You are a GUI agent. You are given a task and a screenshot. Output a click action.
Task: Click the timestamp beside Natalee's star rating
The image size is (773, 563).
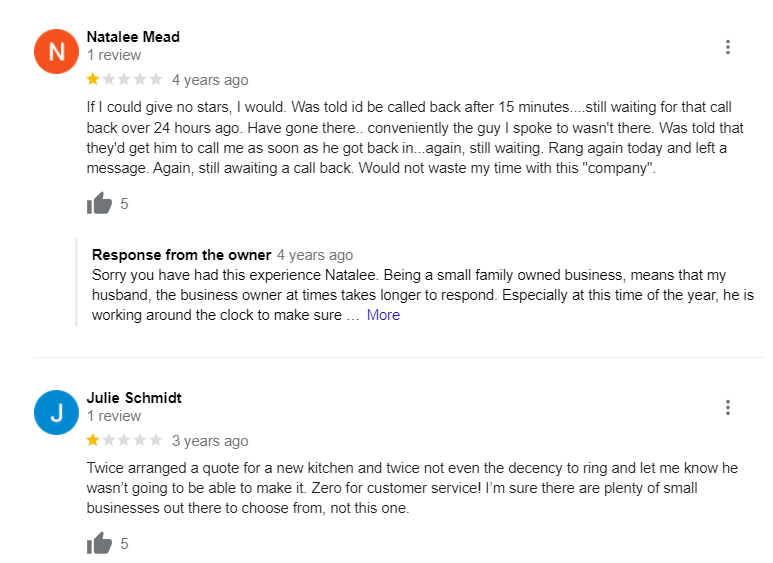pos(210,80)
